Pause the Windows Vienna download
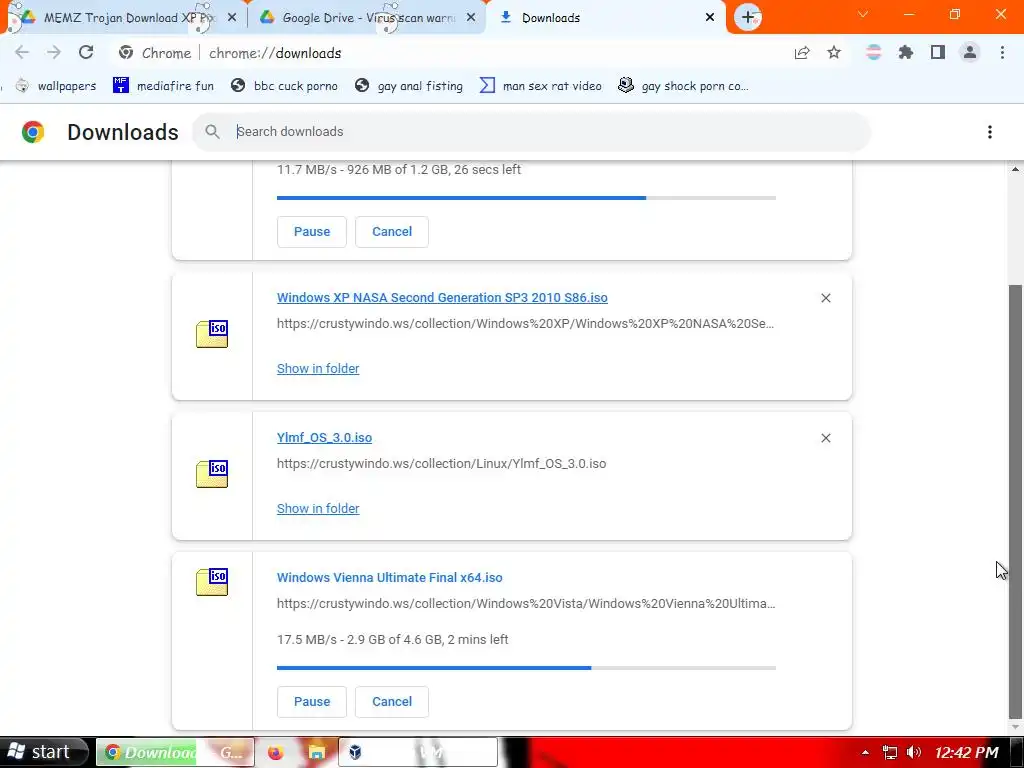1024x768 pixels. (312, 701)
